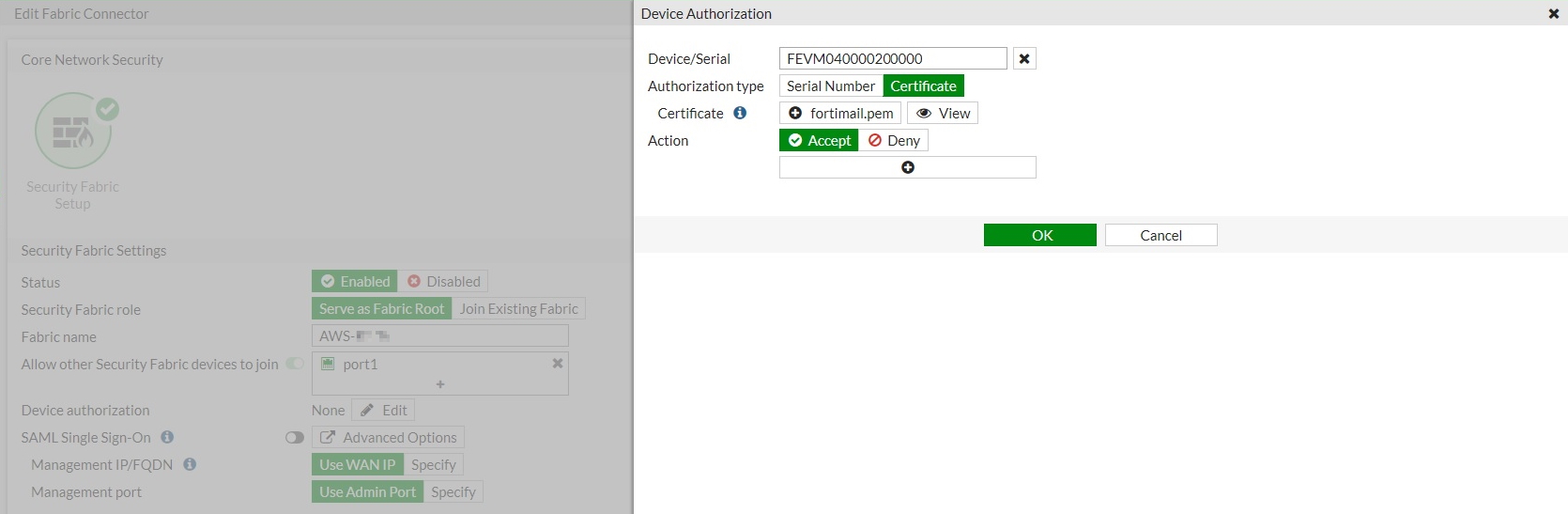
Task: Set Status to Enabled
Action: (x=354, y=281)
